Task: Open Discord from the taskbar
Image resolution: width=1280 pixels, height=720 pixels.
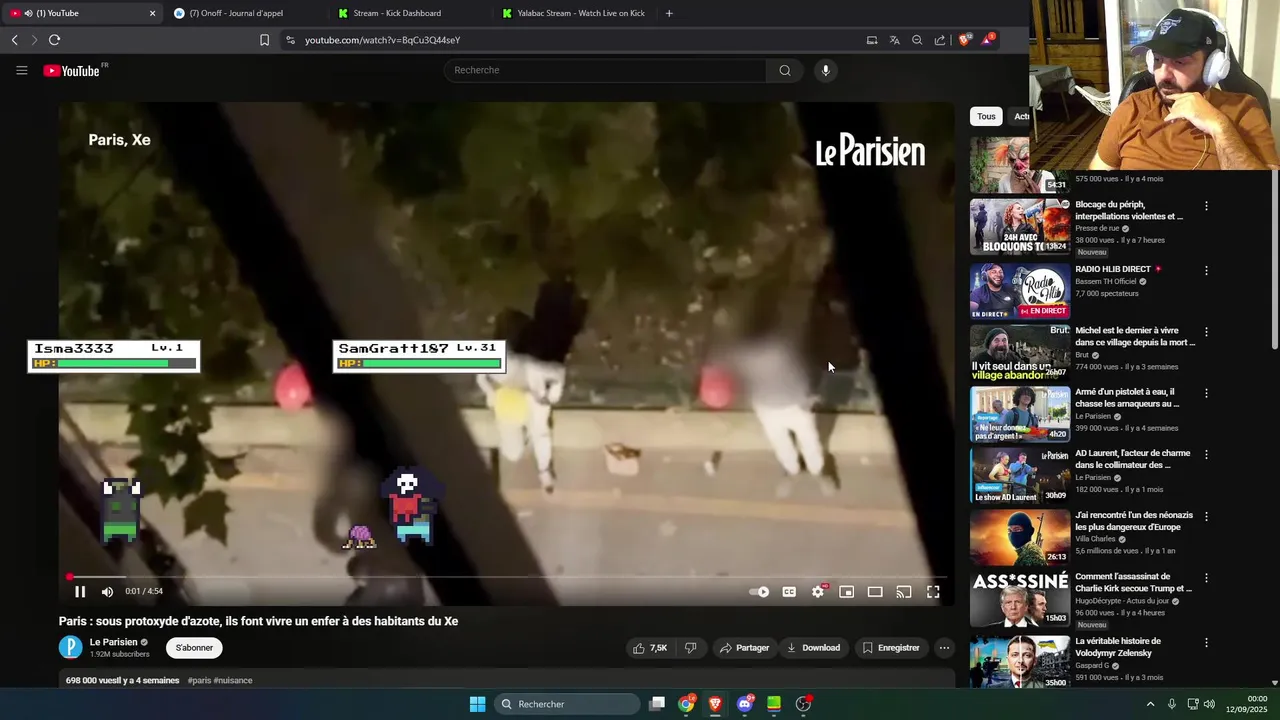Action: coord(745,704)
